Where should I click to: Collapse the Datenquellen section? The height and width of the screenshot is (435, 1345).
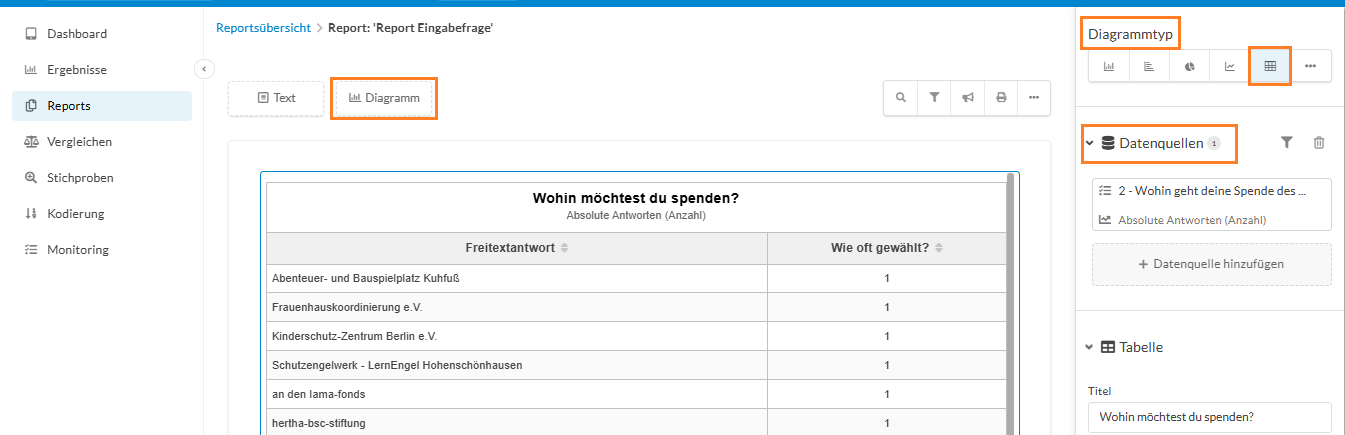(x=1090, y=143)
